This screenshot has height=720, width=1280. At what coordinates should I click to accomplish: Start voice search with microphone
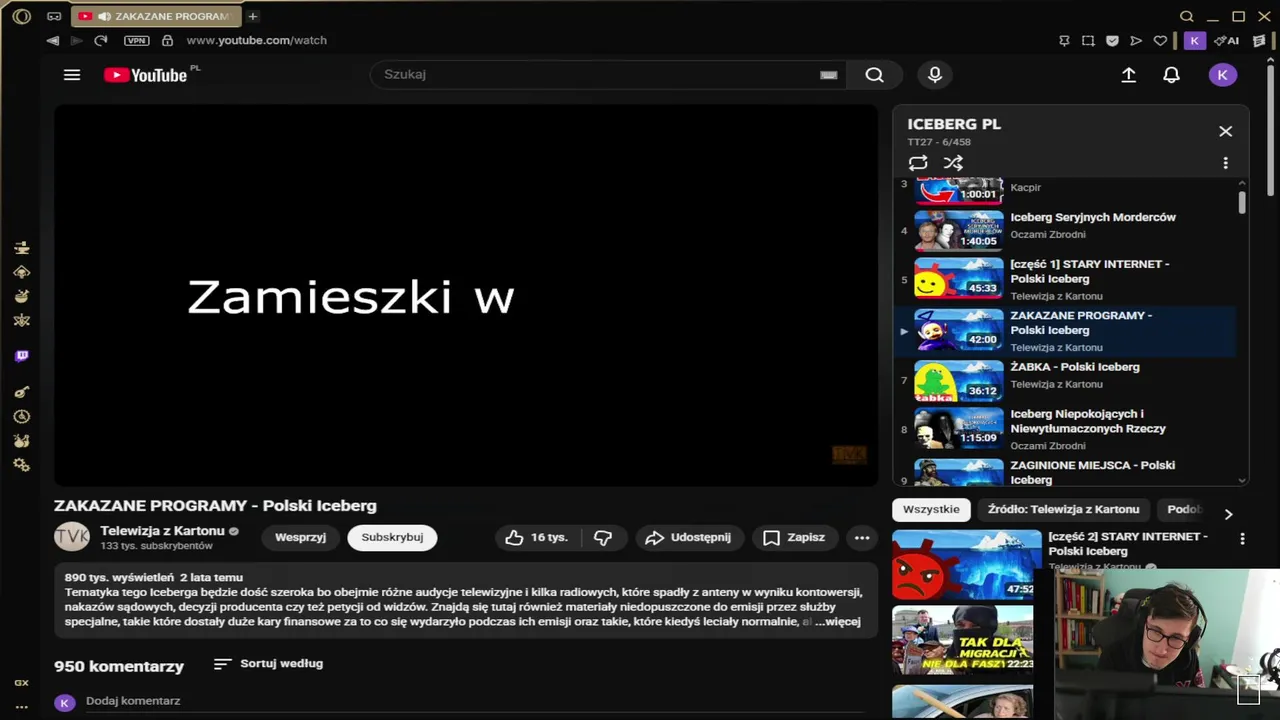(x=935, y=75)
